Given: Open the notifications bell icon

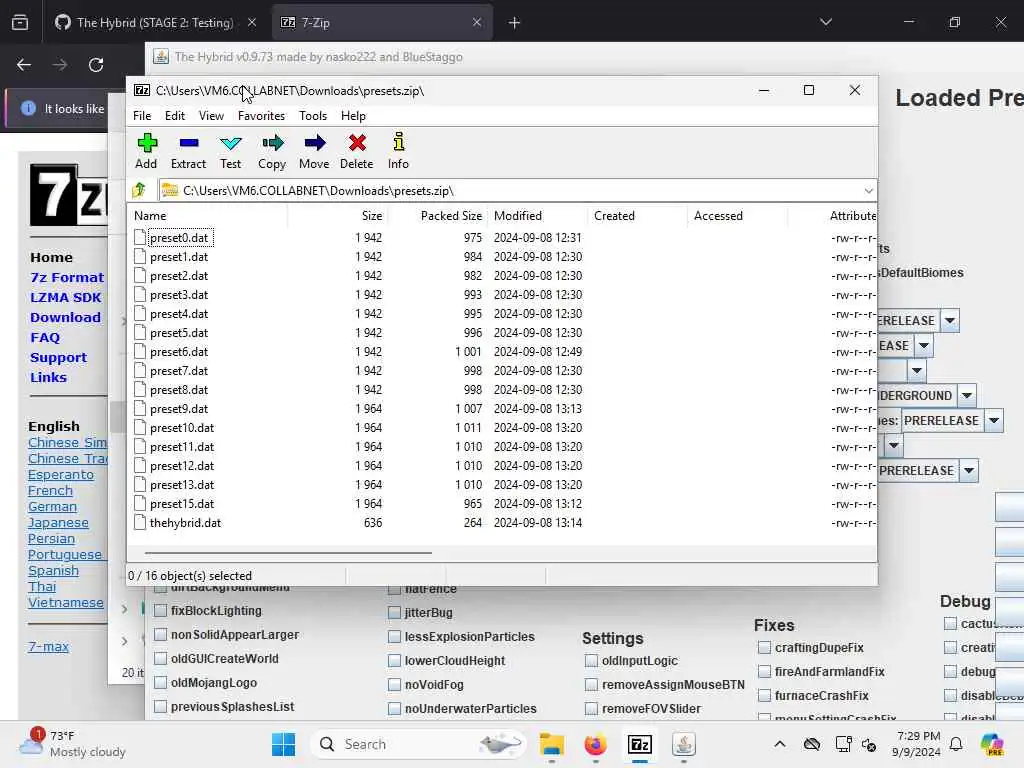Looking at the screenshot, I should (x=956, y=744).
